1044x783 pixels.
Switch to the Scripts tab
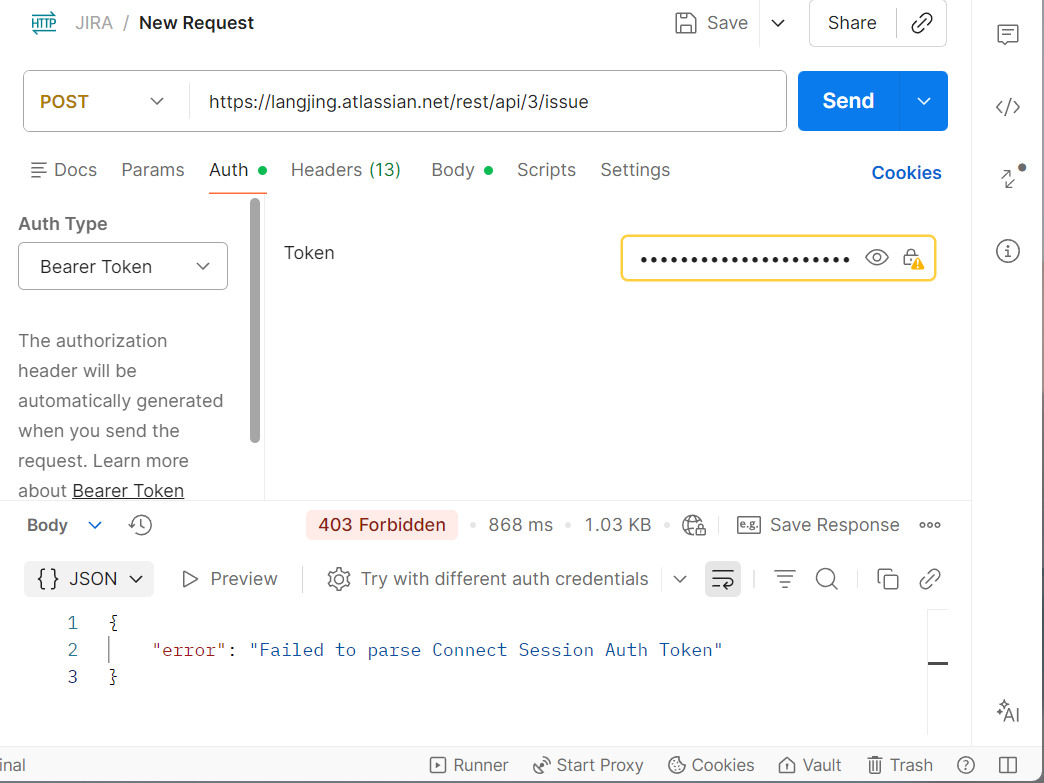click(546, 170)
